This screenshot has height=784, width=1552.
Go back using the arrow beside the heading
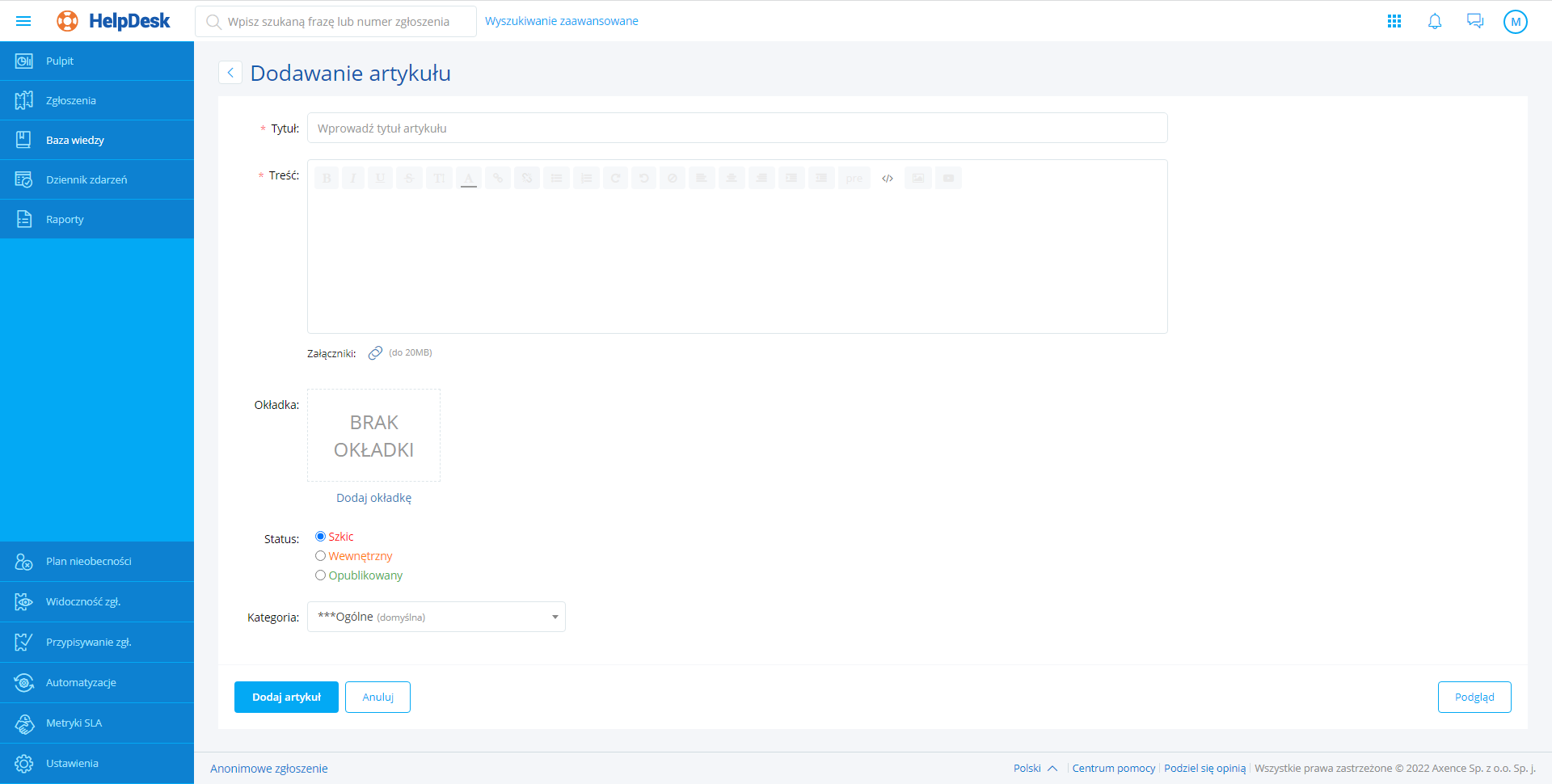click(230, 73)
